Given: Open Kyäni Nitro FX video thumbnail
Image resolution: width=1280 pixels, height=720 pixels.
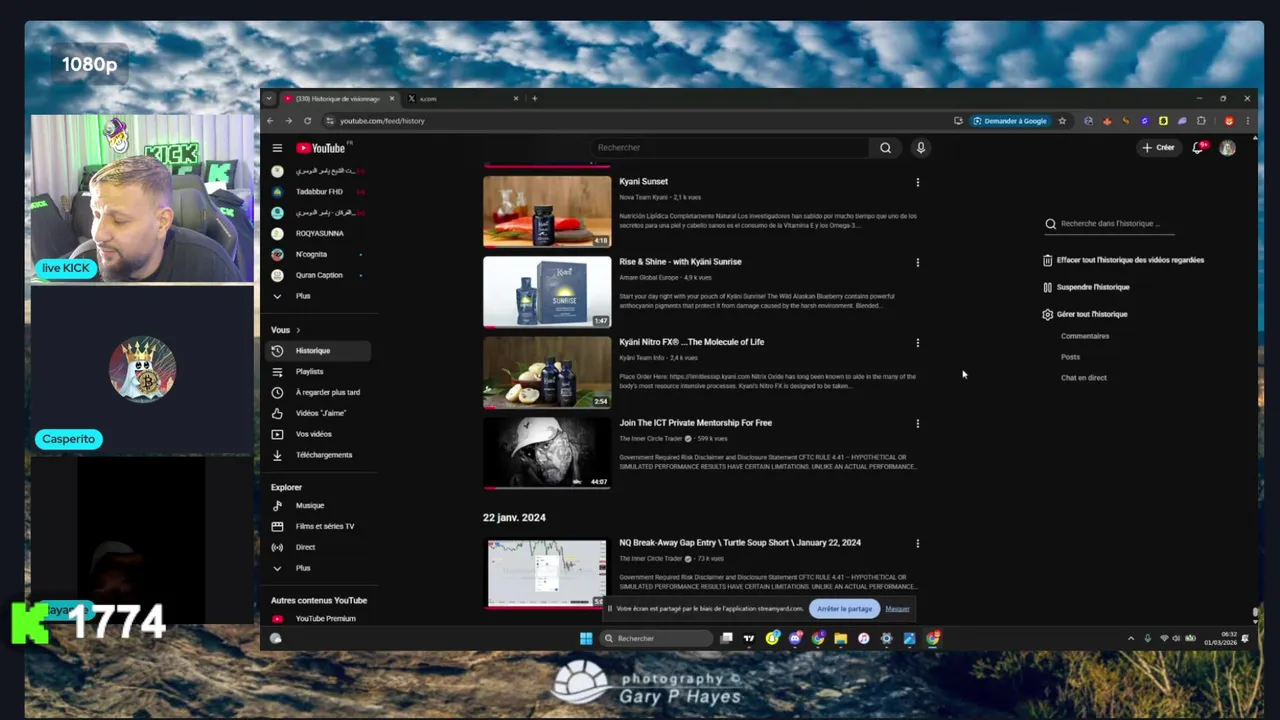Looking at the screenshot, I should tap(547, 372).
